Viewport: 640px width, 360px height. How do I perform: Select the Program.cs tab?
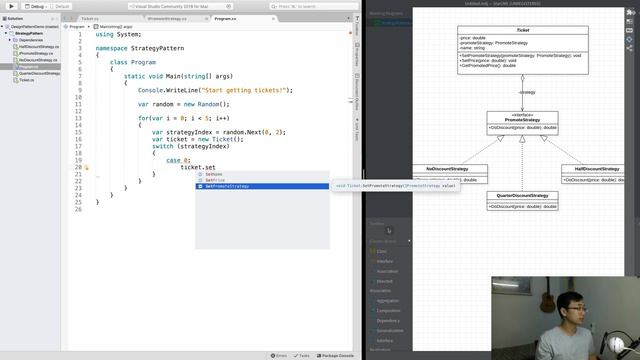[225, 19]
